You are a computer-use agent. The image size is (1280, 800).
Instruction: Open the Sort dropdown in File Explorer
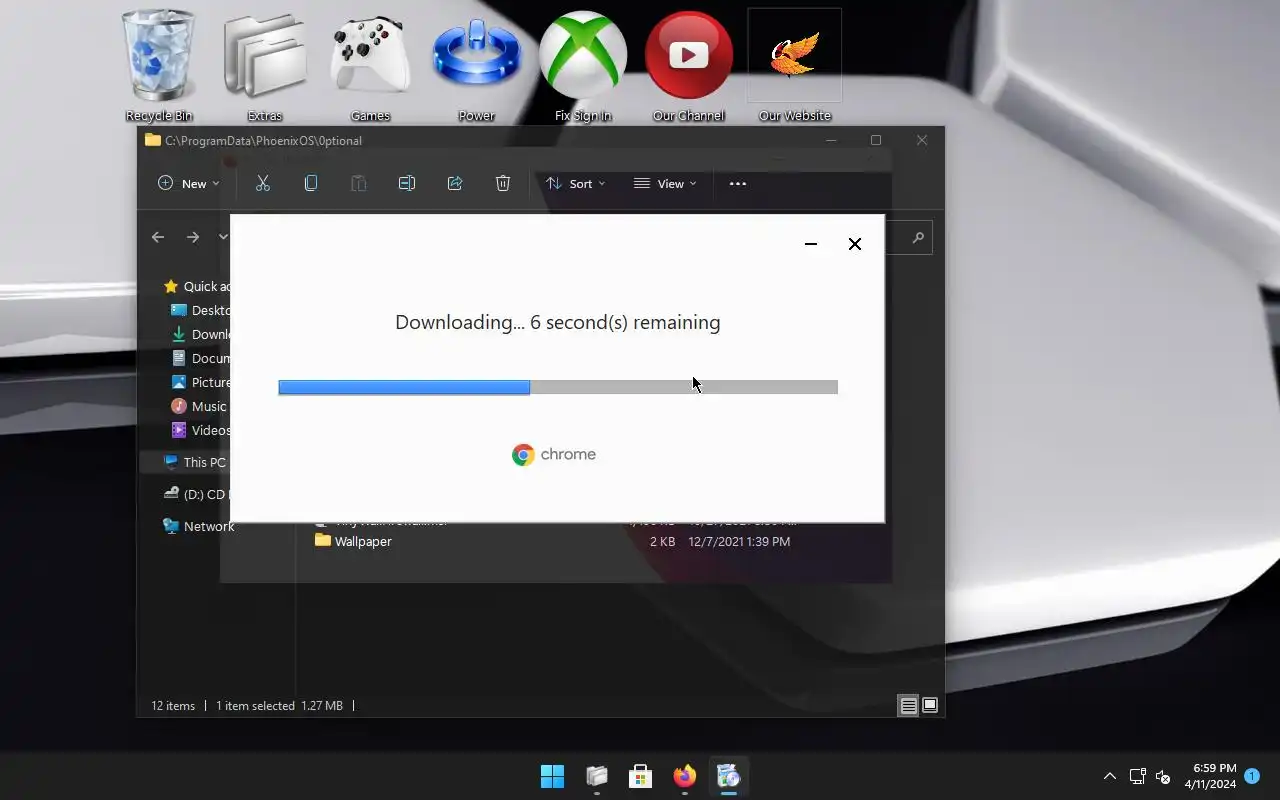(575, 183)
